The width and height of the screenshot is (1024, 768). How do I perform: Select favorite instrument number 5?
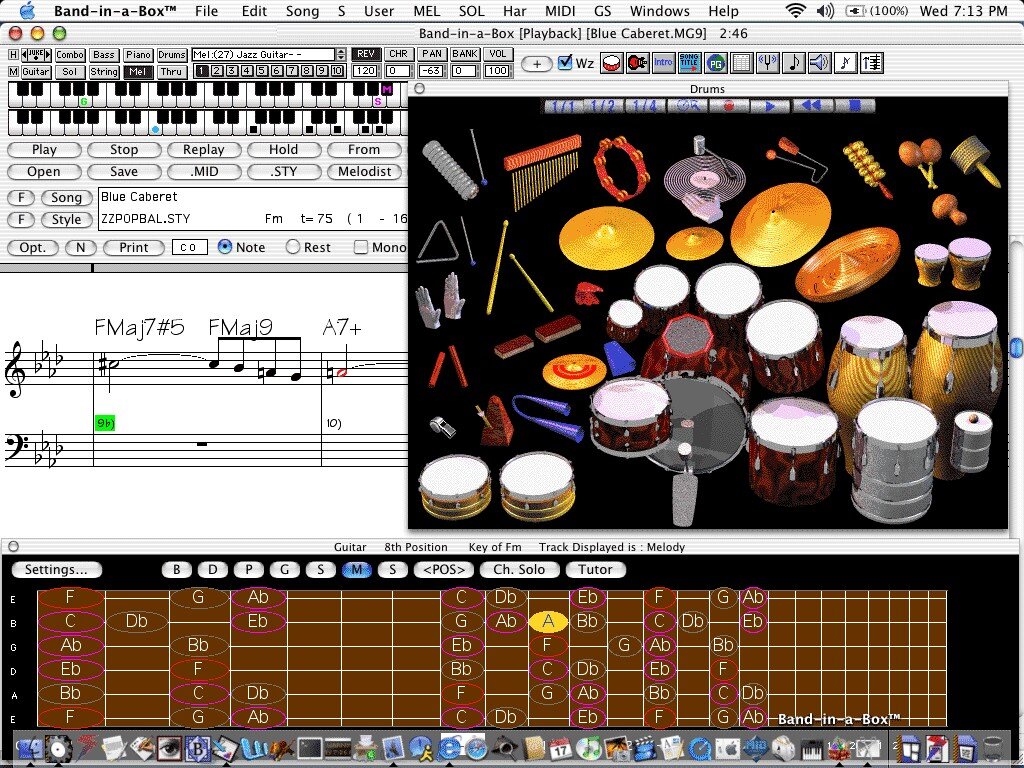261,71
